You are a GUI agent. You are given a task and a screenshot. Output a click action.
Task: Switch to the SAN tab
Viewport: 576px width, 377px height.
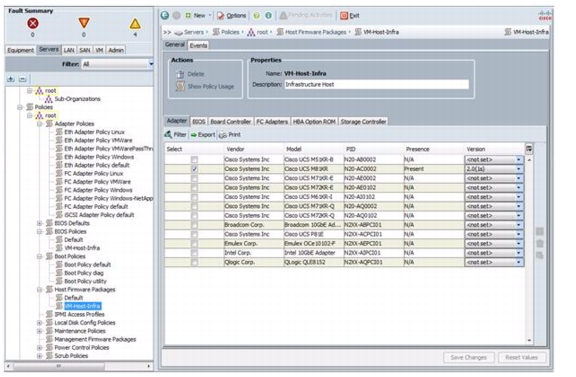pos(85,50)
